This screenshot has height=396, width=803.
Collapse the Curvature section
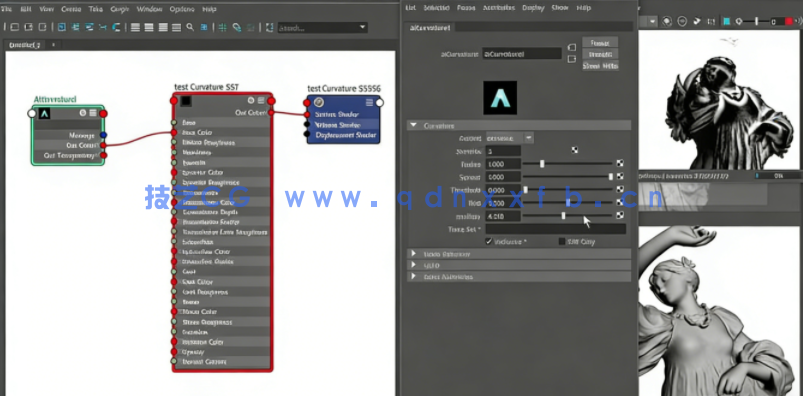pos(413,126)
